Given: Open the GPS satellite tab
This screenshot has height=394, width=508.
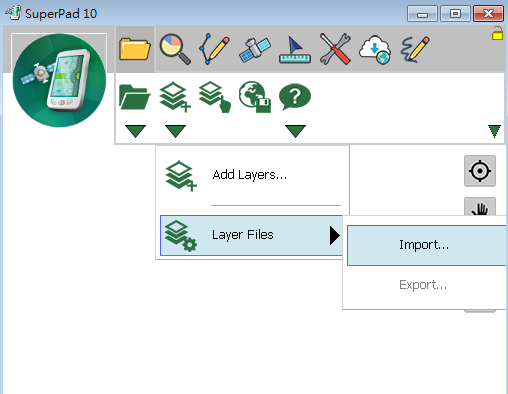Looking at the screenshot, I should (255, 50).
